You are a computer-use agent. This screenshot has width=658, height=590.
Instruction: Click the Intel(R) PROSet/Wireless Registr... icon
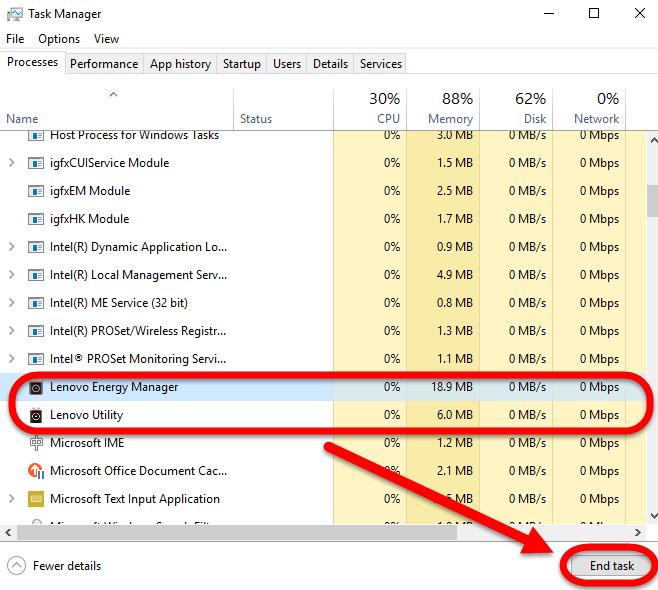pos(36,331)
